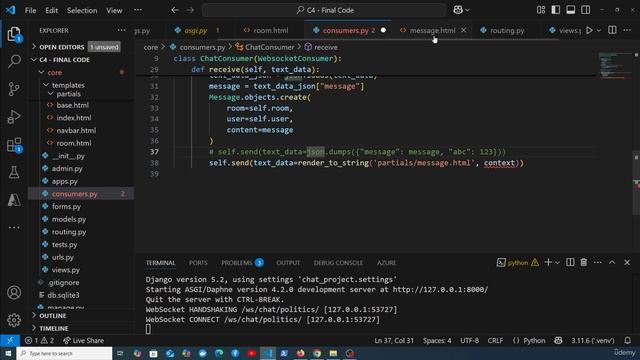The image size is (640, 360).
Task: Open more editor actions menu
Action: click(x=627, y=30)
